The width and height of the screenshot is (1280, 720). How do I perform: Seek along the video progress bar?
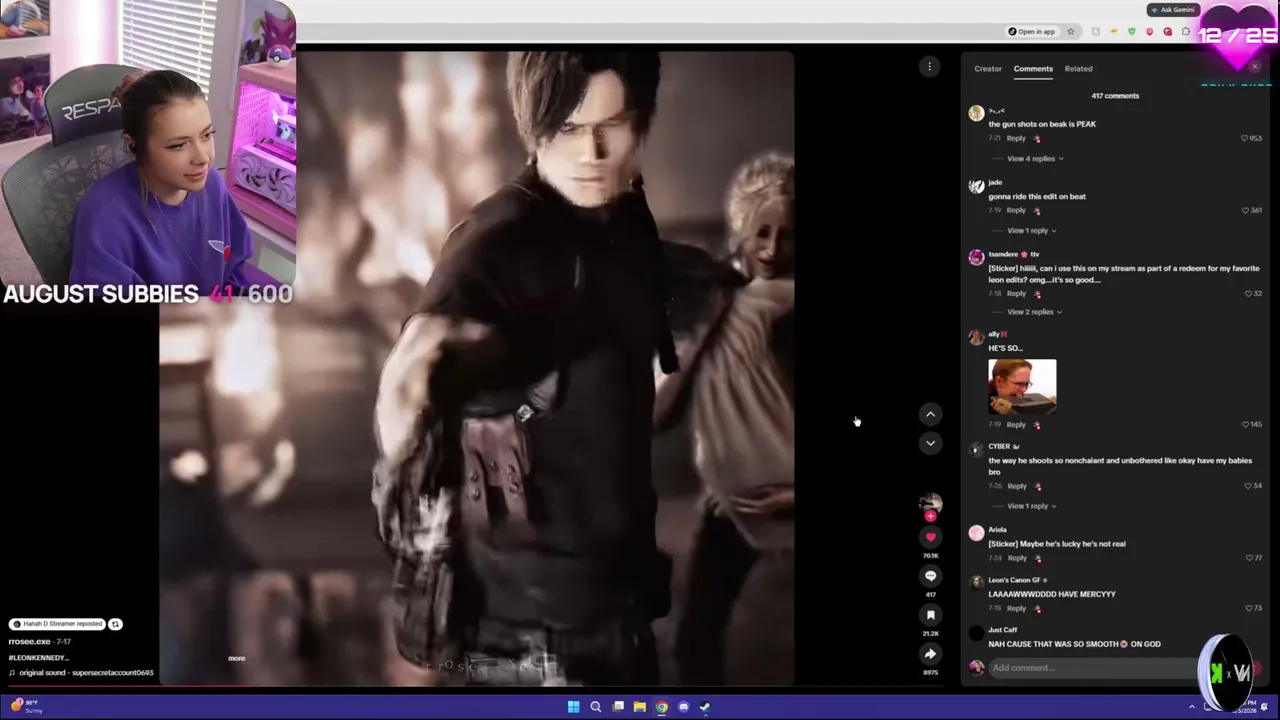pos(477,686)
